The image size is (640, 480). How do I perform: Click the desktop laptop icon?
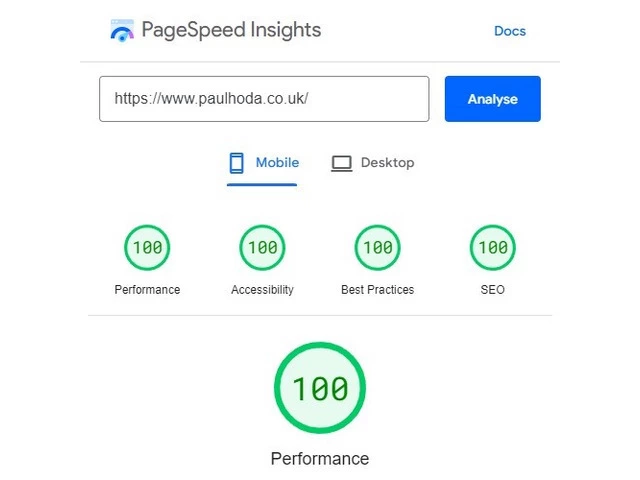(341, 164)
